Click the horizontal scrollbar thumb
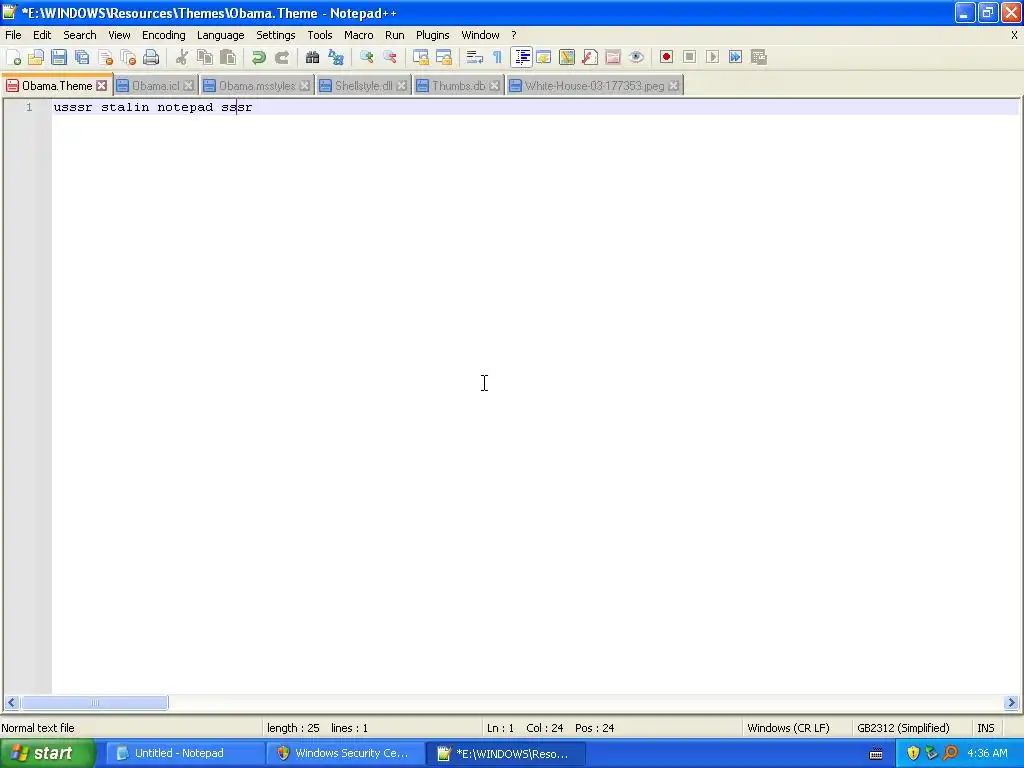Screen dimensions: 1024x768 tap(95, 703)
